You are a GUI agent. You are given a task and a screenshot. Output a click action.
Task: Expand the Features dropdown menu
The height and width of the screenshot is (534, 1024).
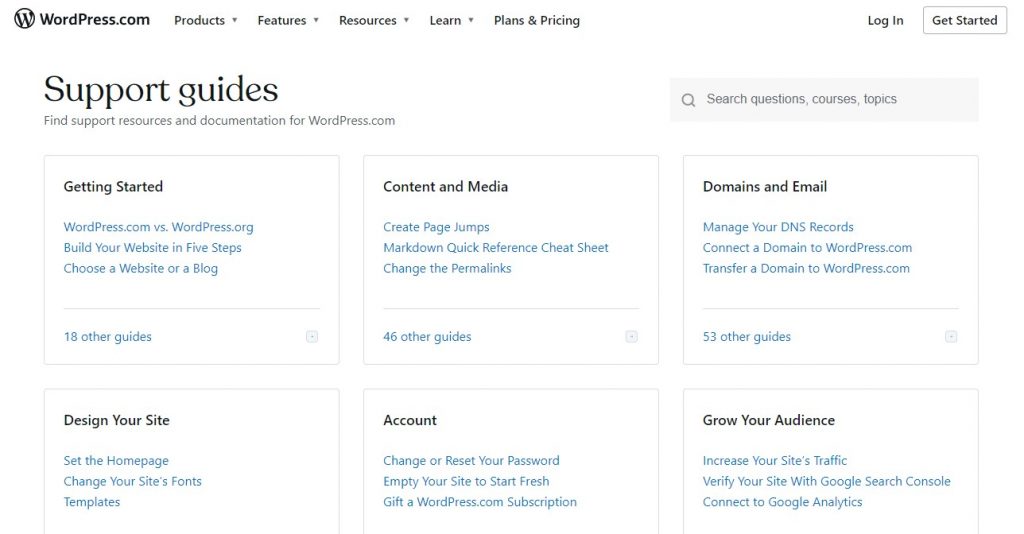click(x=288, y=20)
